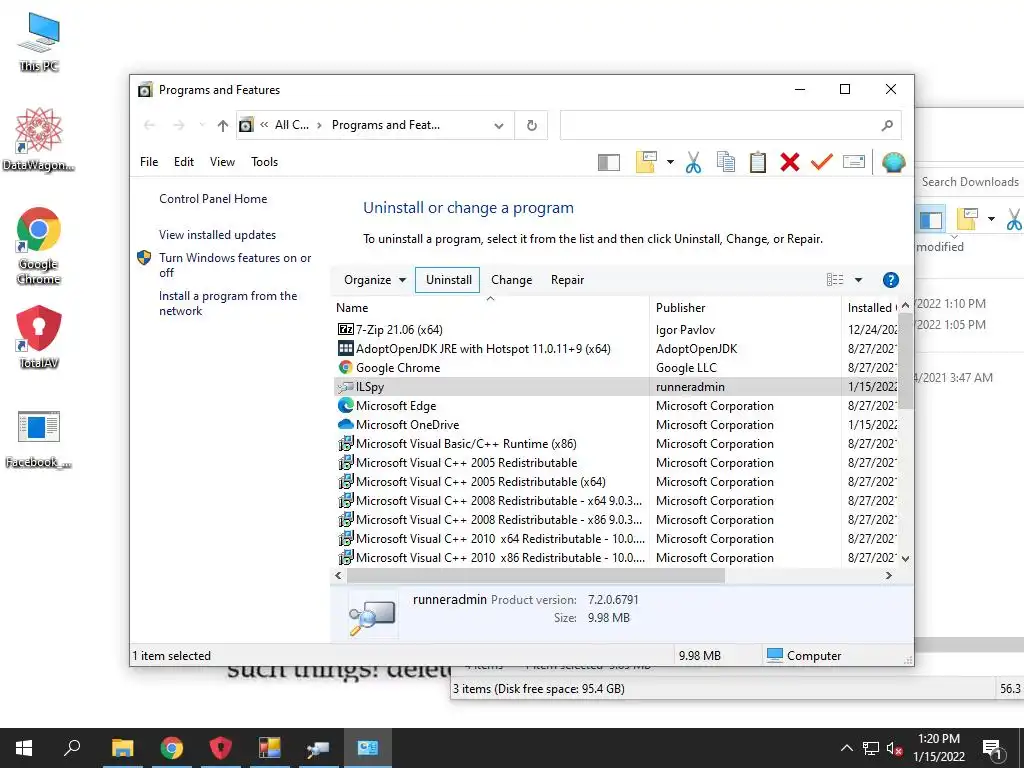The height and width of the screenshot is (768, 1024).
Task: Open taskbar search magnifier
Action: 72,748
